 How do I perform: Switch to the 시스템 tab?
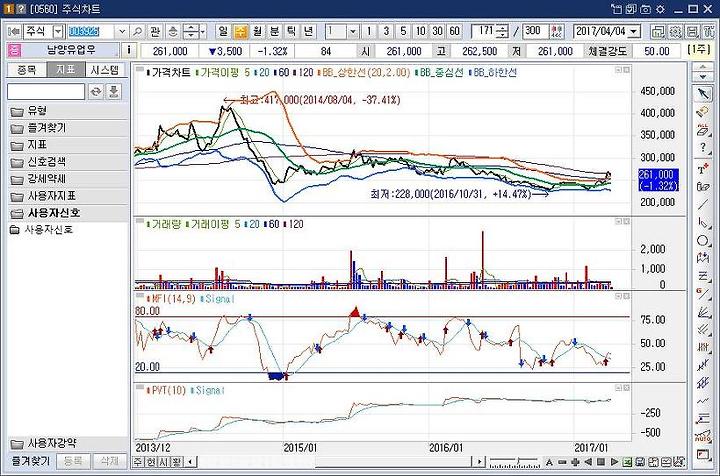(105, 70)
